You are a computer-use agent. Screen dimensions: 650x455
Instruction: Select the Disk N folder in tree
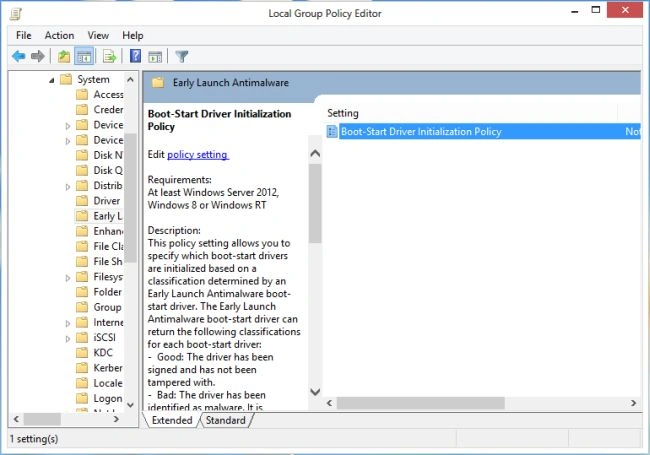[x=108, y=155]
